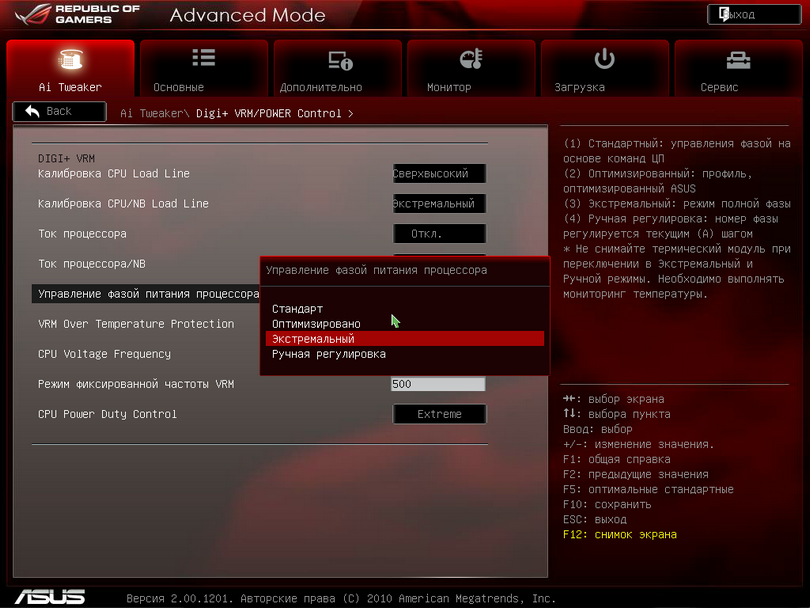The width and height of the screenshot is (810, 608).
Task: Open the Ai Tweaker tab icon
Action: pos(70,61)
